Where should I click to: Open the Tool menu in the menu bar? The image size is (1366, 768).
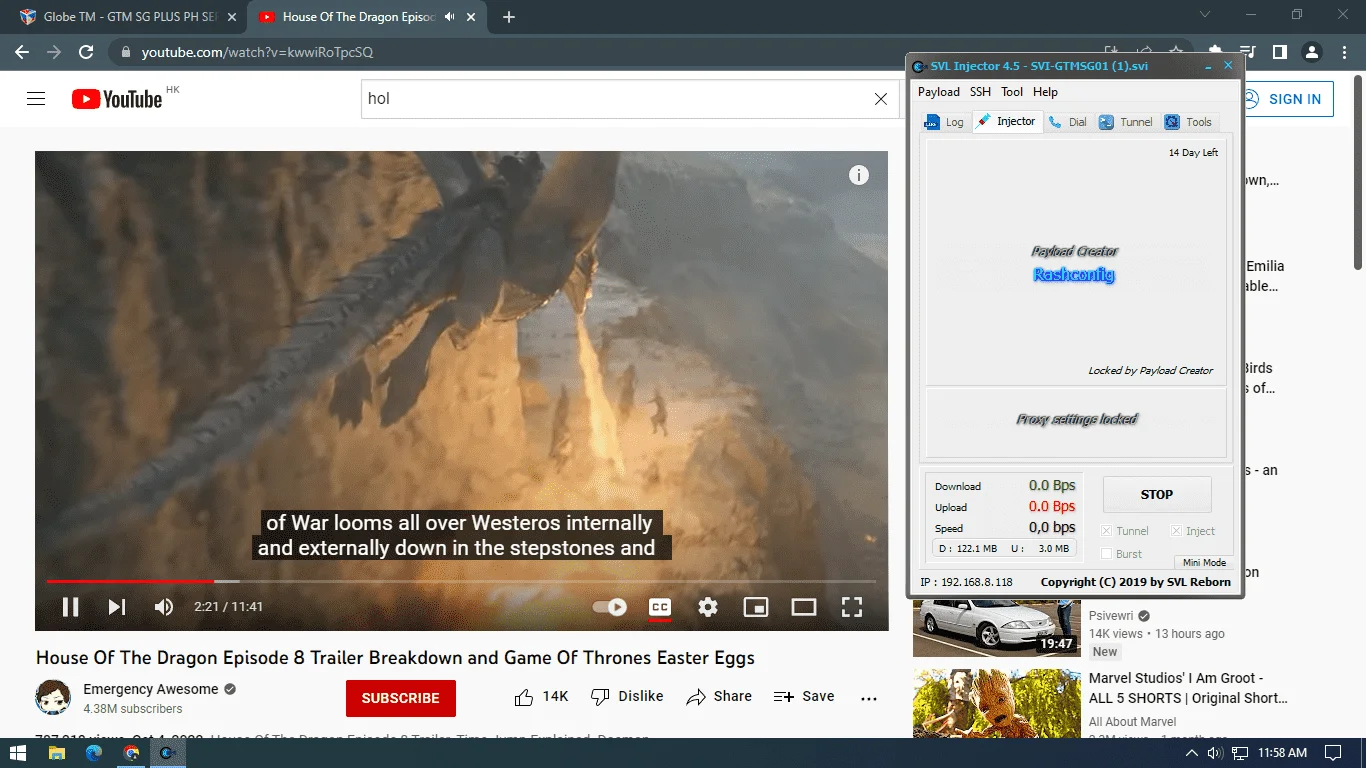(x=1012, y=92)
